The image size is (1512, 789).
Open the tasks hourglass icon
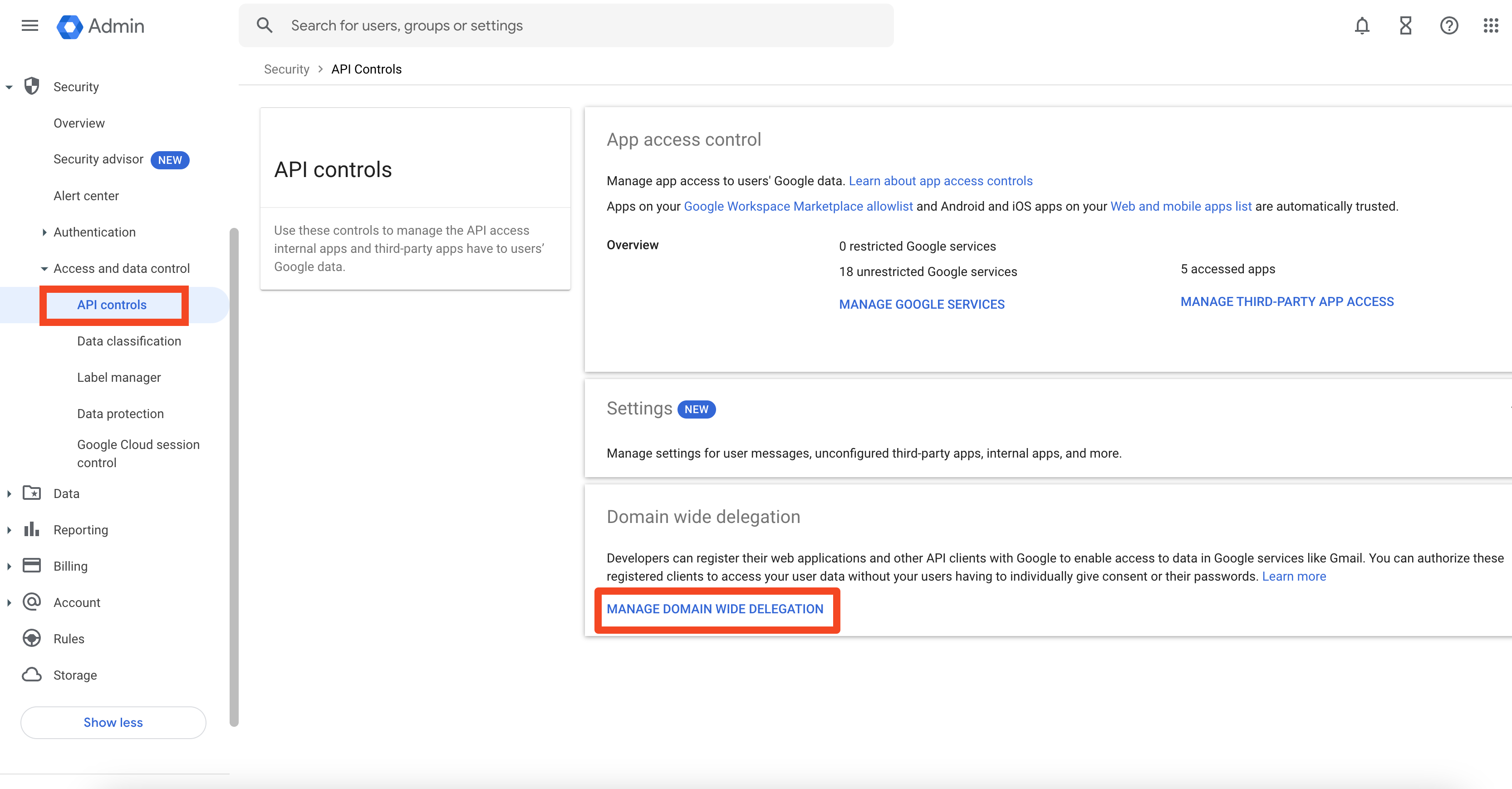click(1405, 26)
